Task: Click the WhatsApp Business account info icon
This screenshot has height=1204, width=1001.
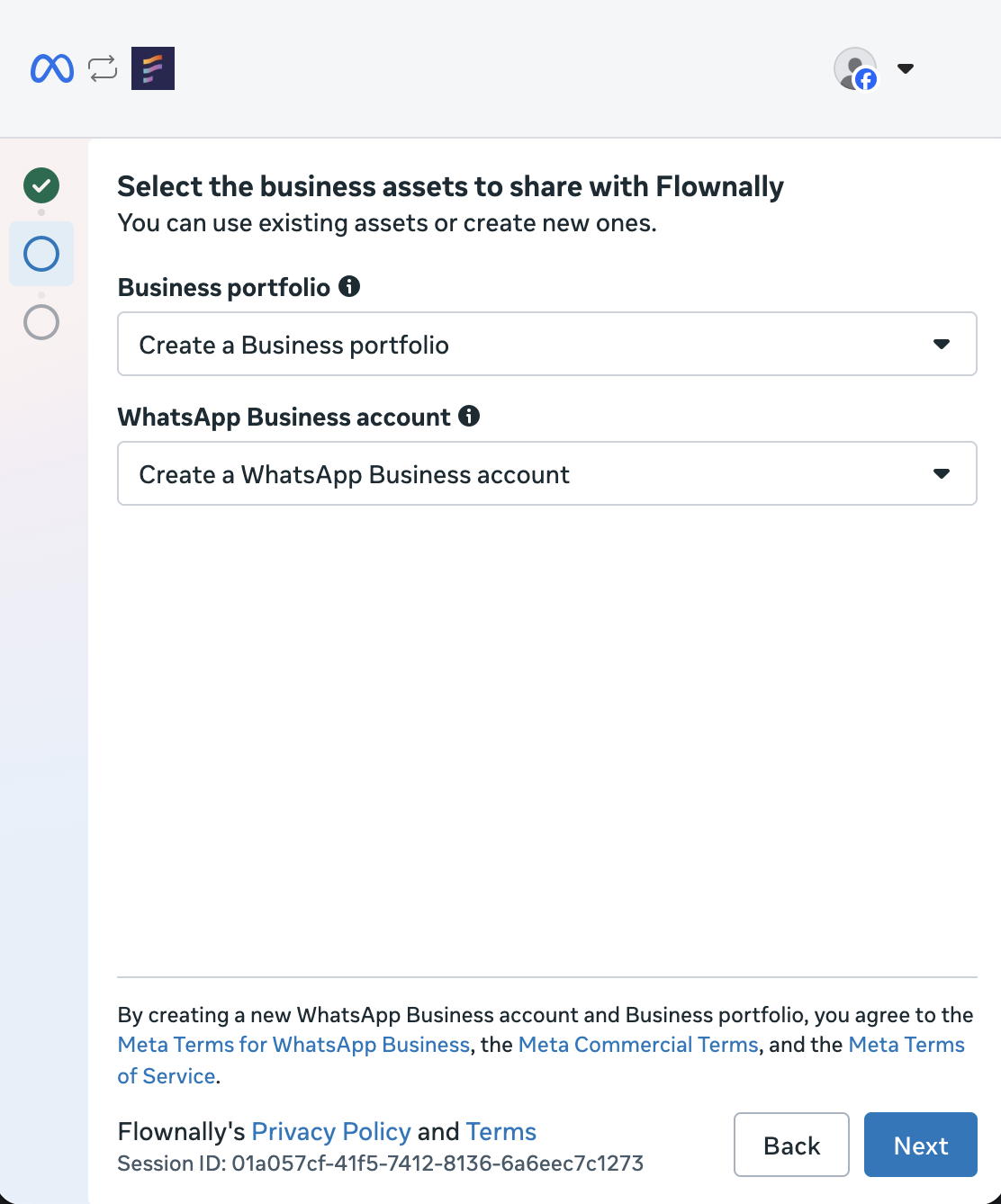Action: [x=469, y=416]
